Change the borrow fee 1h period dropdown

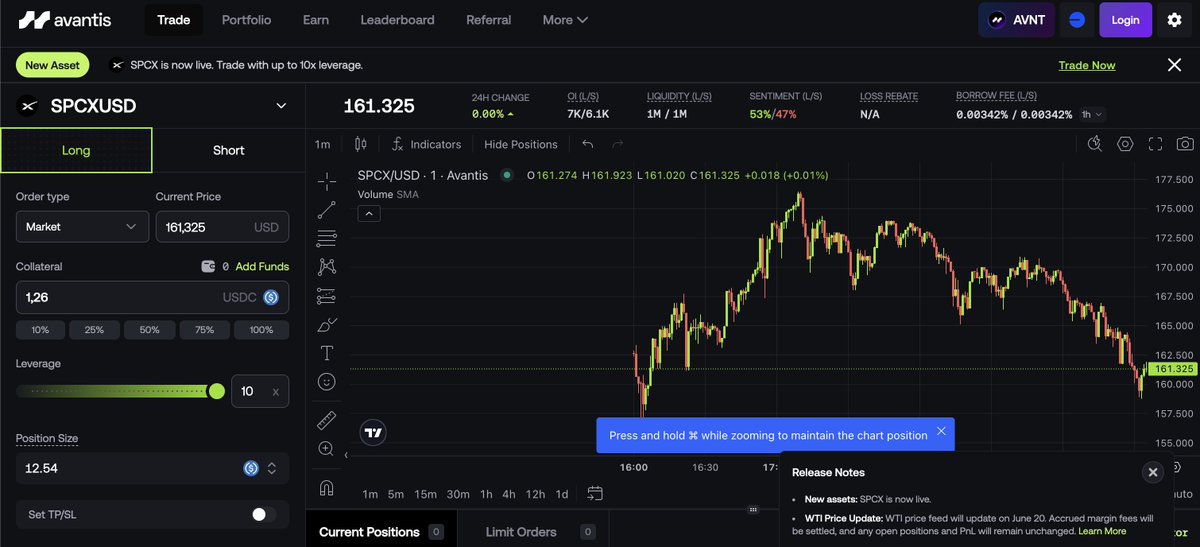point(1092,114)
